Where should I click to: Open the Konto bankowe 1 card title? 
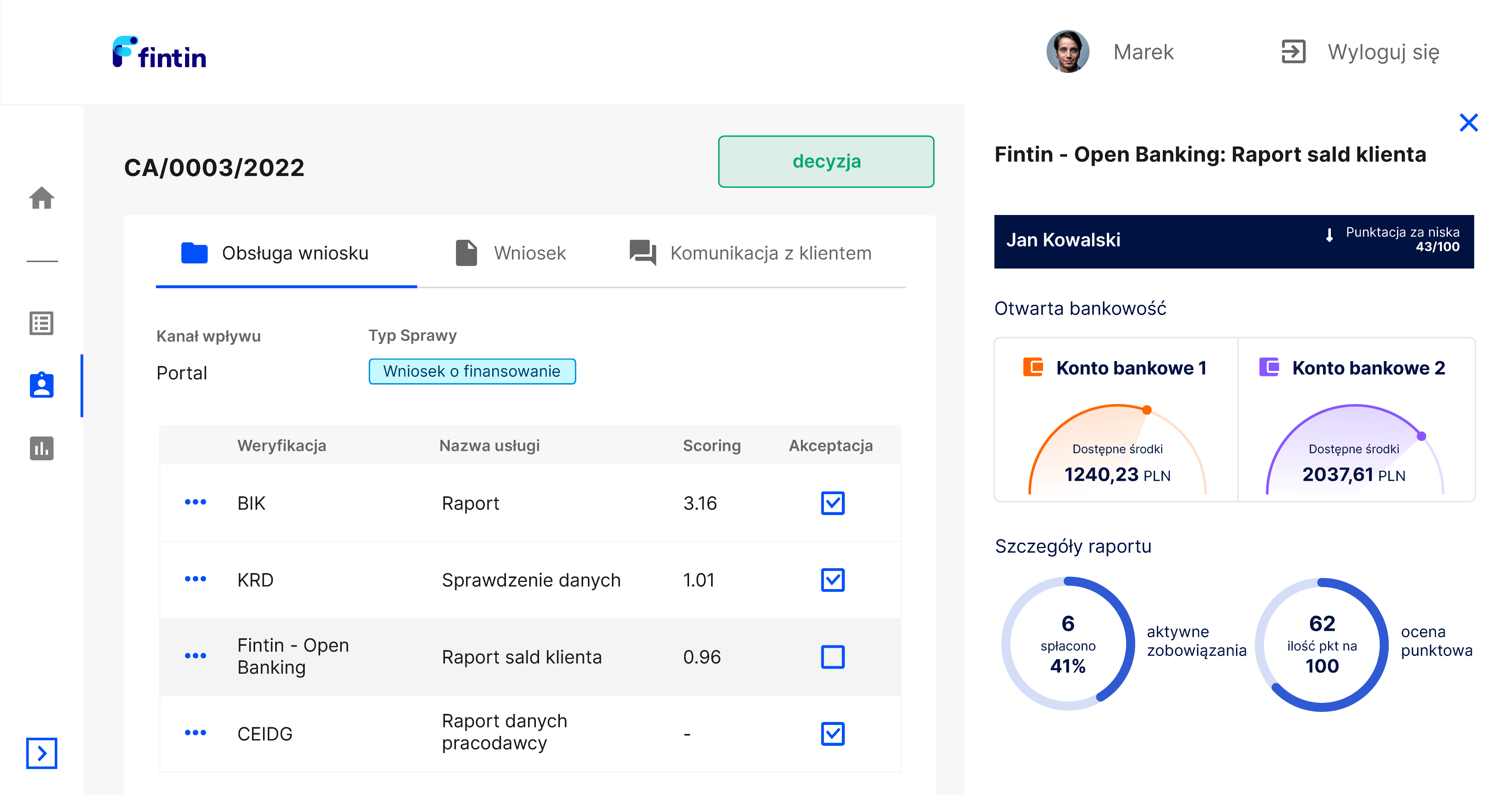tap(1131, 368)
